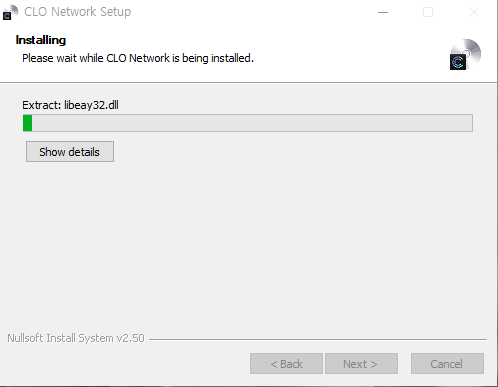
Task: Click the CLO installer icon in title bar
Action: pyautogui.click(x=10, y=12)
